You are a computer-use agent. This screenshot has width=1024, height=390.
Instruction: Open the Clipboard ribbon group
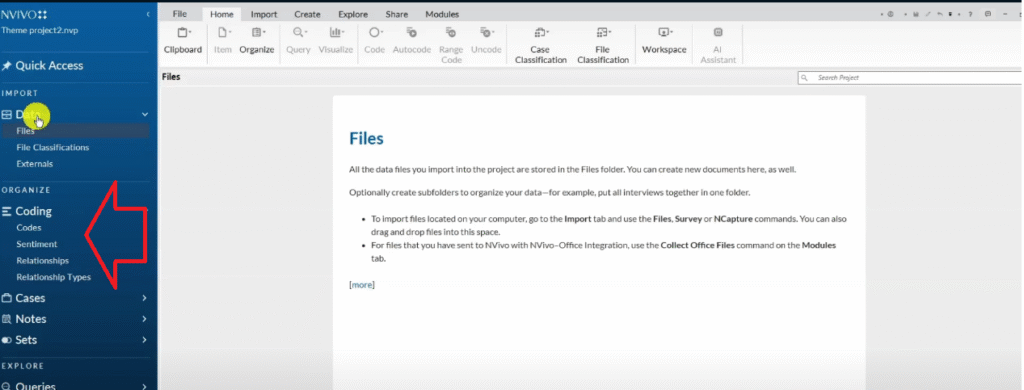[x=183, y=41]
